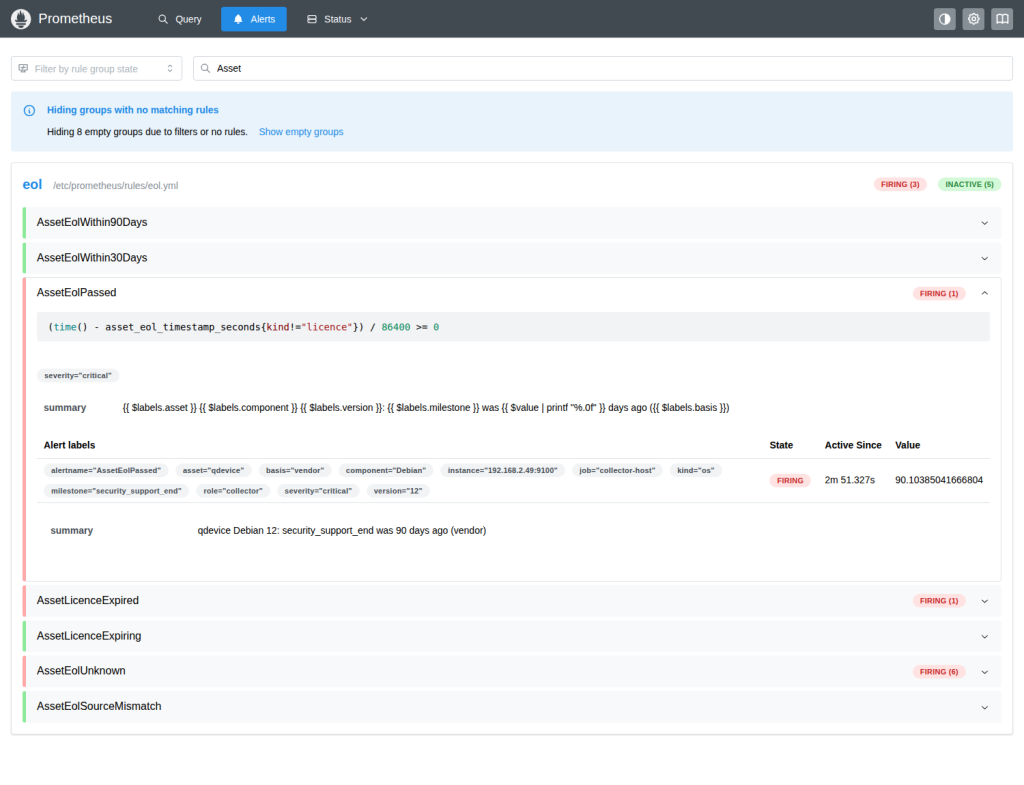Click the component="Debian" label

[x=385, y=470]
